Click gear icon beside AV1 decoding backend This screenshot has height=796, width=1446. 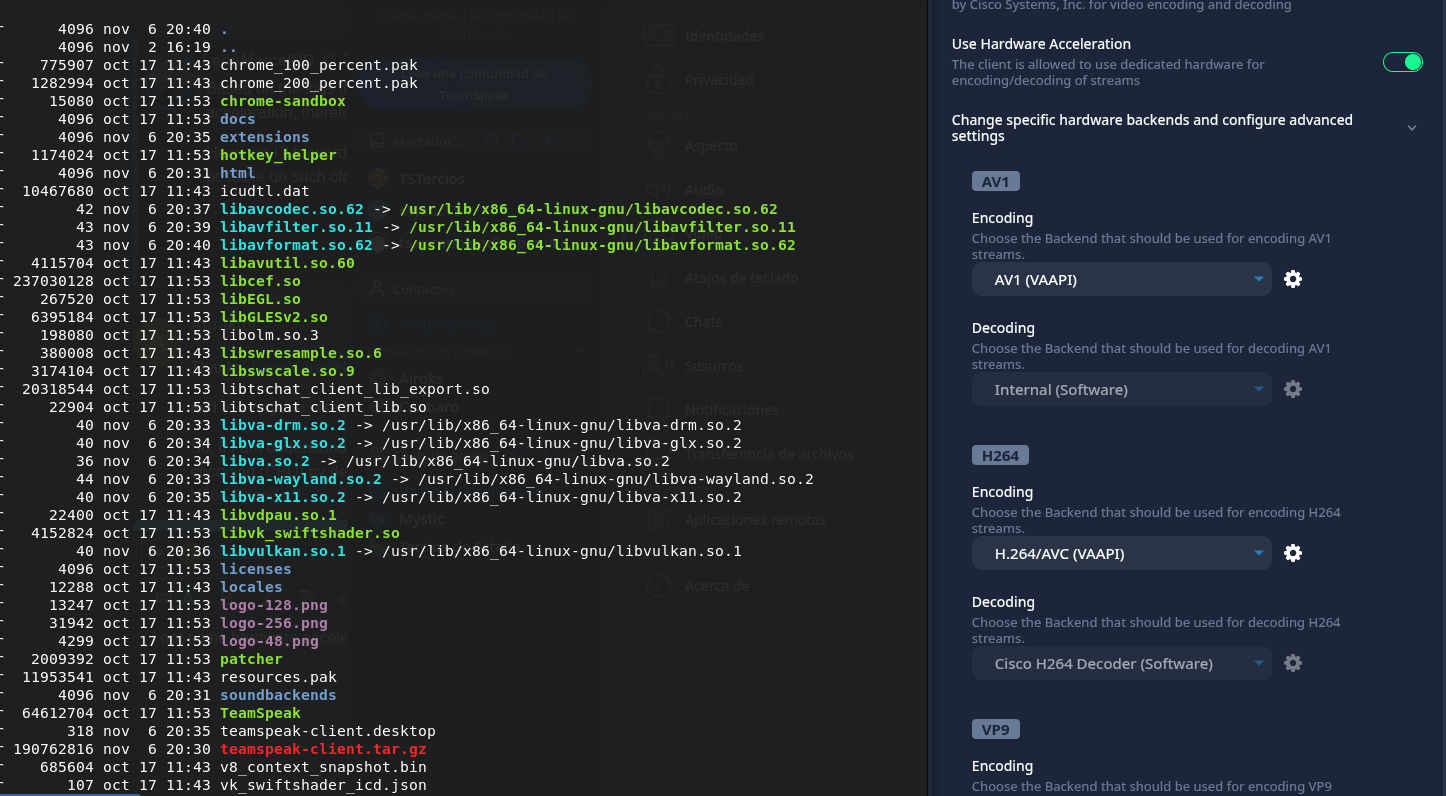coord(1293,389)
